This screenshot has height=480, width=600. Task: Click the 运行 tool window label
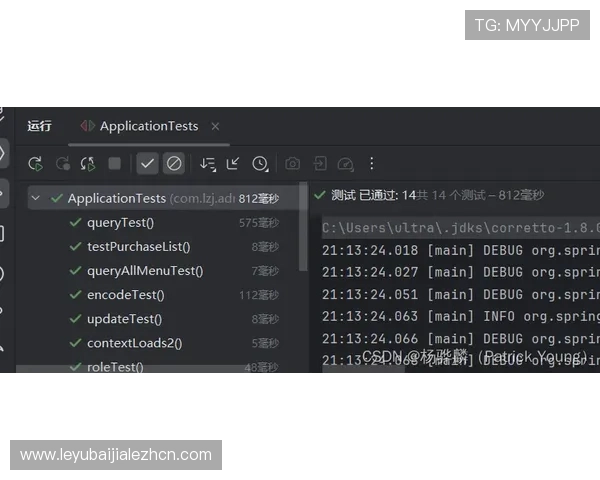39,126
